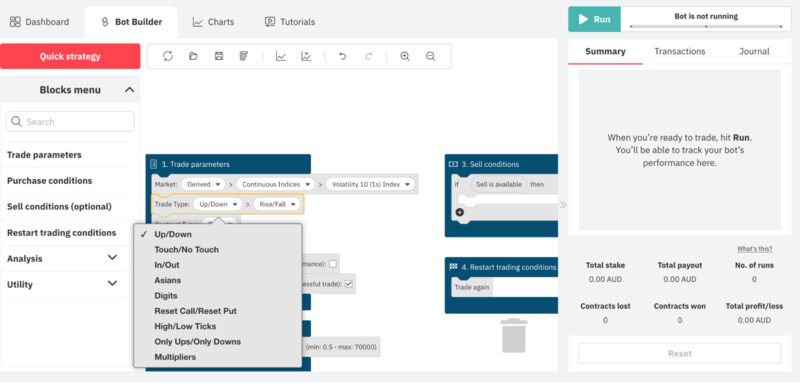
Task: Open the Continuous Indices dropdown
Action: [x=276, y=185]
